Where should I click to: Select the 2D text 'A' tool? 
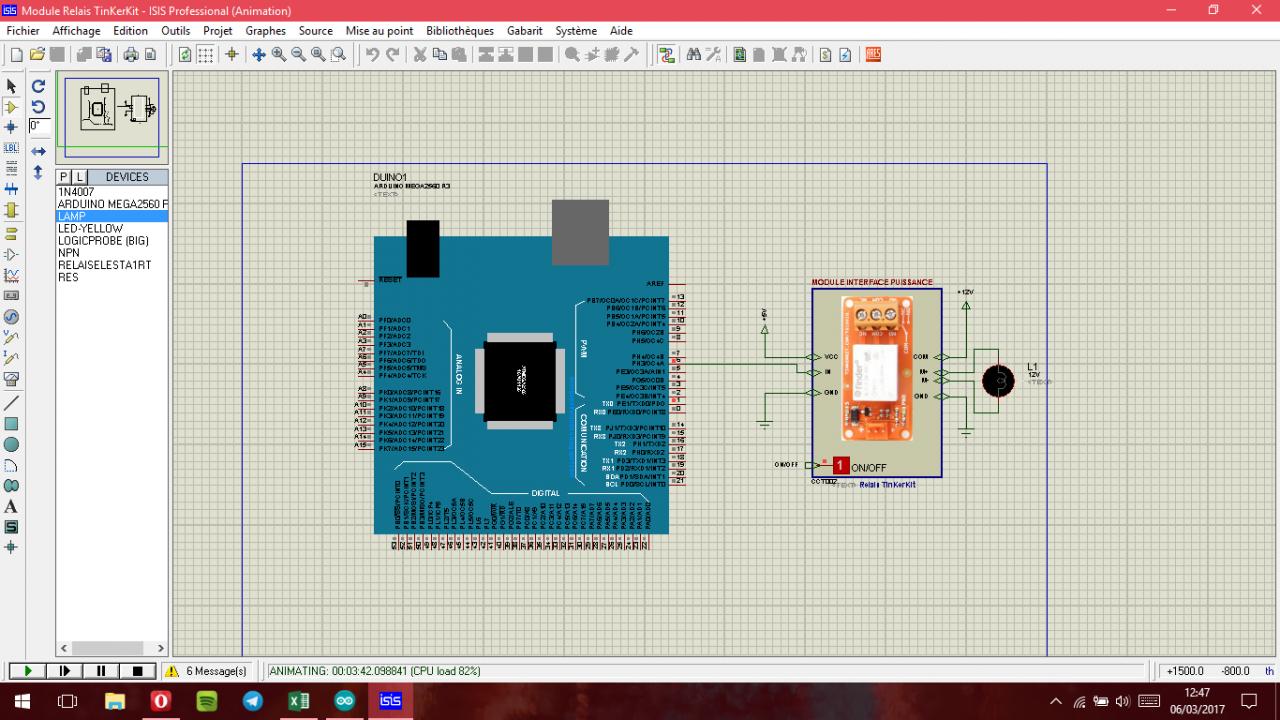12,507
